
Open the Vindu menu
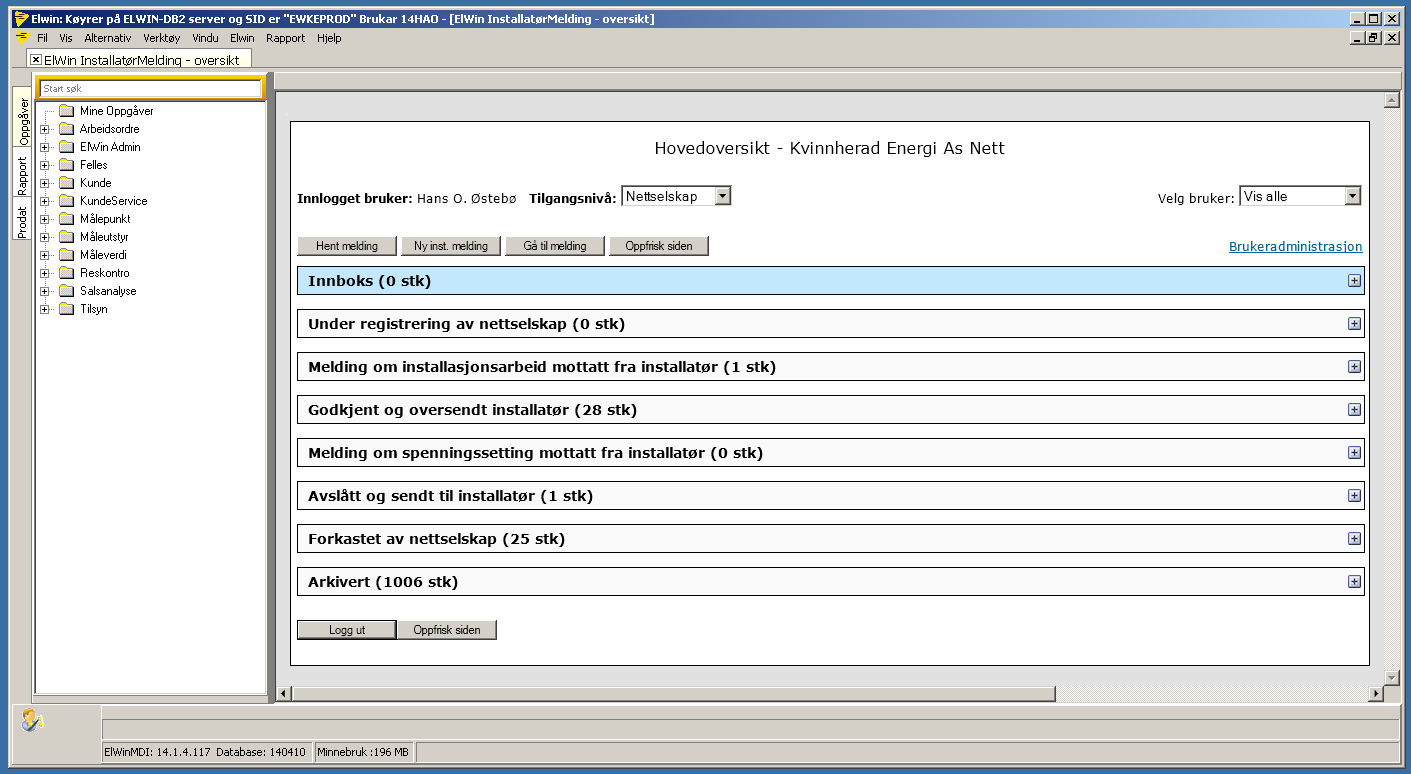205,38
